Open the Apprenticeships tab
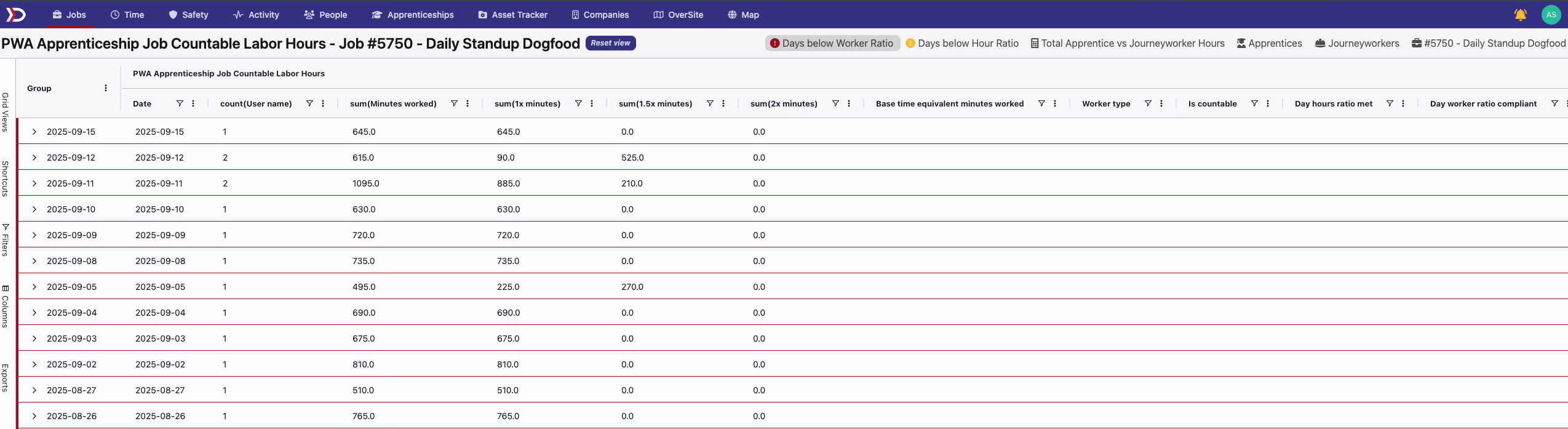The image size is (1568, 429). [x=413, y=15]
